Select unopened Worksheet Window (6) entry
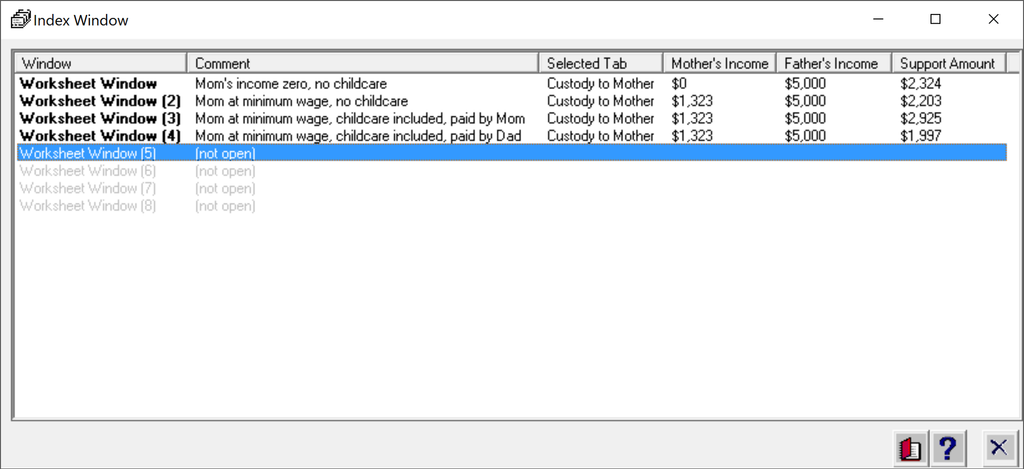The width and height of the screenshot is (1024, 469). click(x=87, y=171)
